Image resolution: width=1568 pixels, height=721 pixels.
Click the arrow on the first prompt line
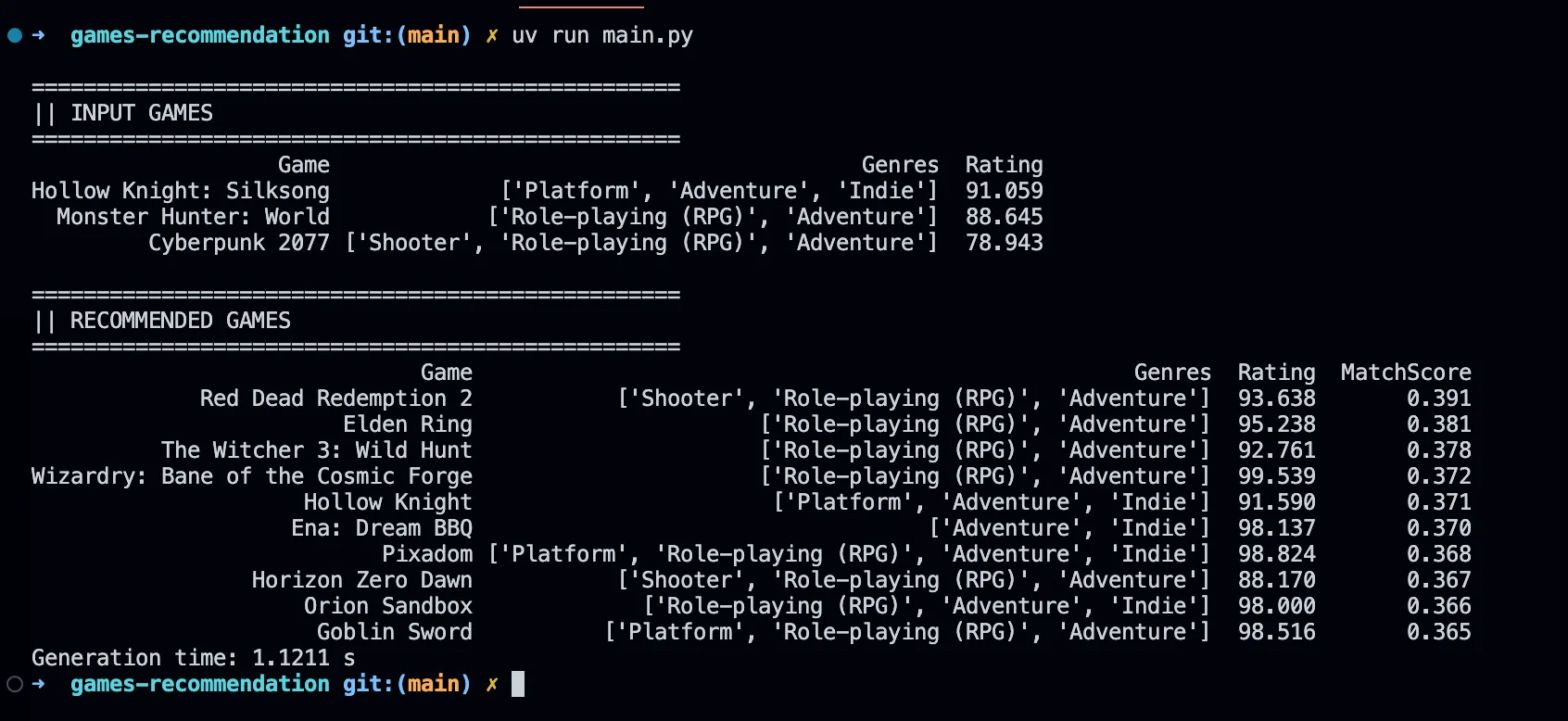point(39,36)
